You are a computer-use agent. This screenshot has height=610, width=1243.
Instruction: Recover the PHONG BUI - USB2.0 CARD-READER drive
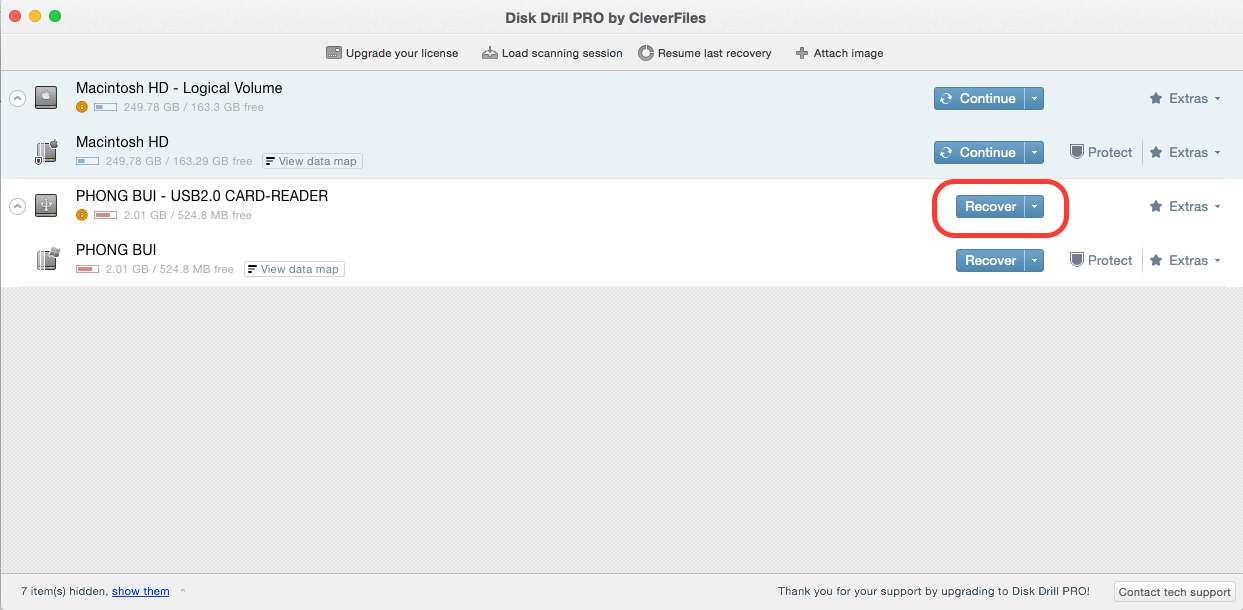coord(990,206)
